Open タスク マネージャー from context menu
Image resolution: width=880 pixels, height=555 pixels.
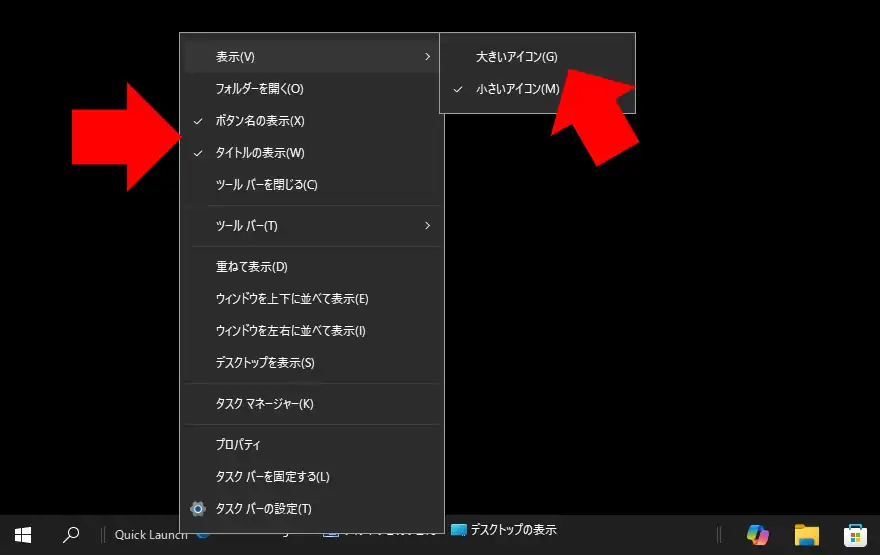[x=264, y=404]
